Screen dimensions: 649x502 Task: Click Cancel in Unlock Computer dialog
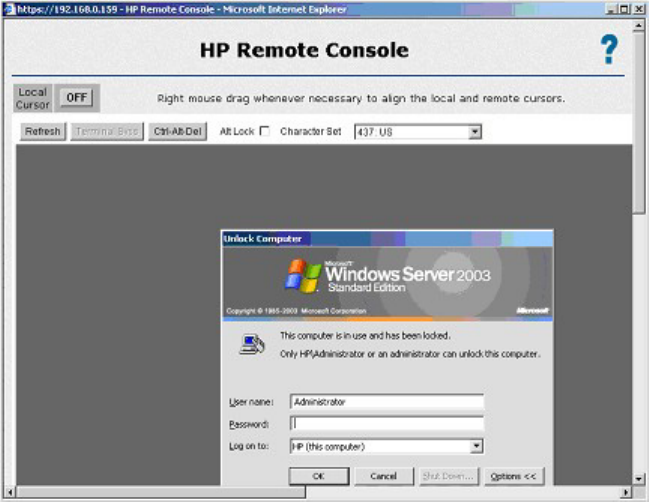[x=384, y=476]
